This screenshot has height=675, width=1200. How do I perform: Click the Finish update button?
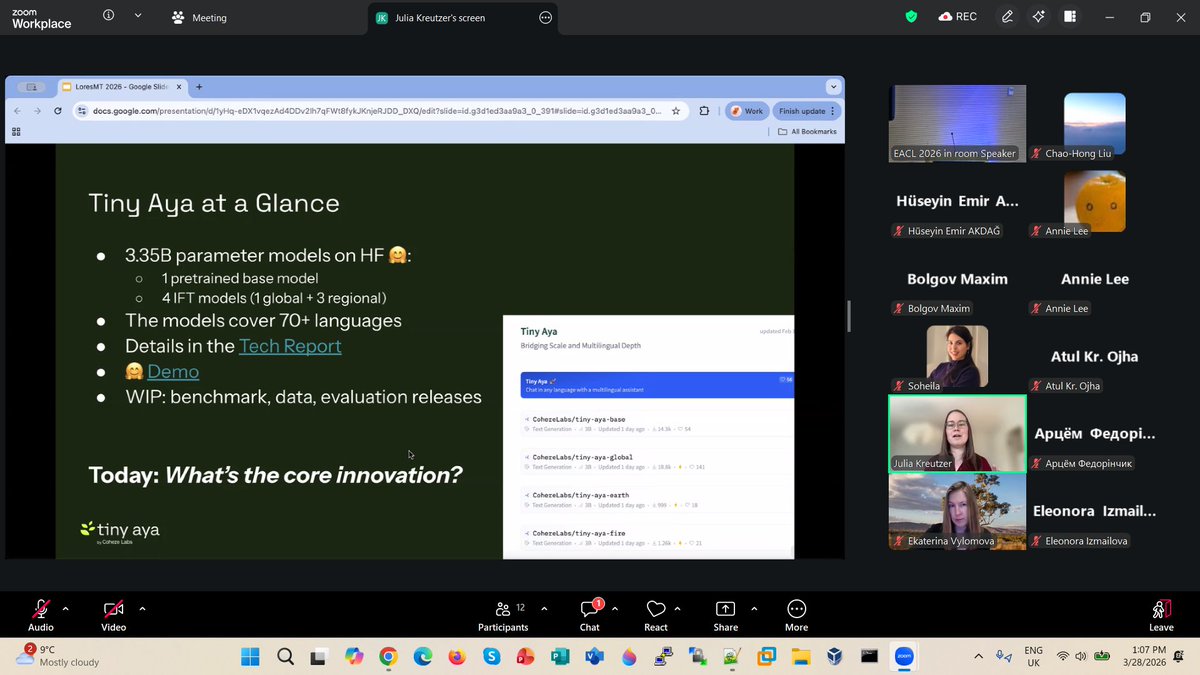point(806,111)
